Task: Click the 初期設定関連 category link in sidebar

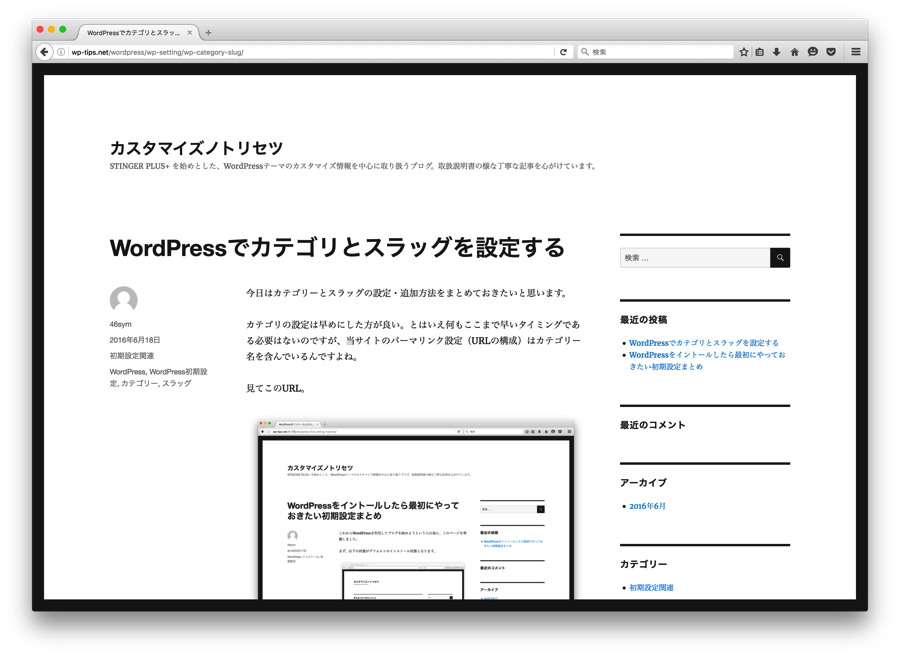Action: click(651, 588)
